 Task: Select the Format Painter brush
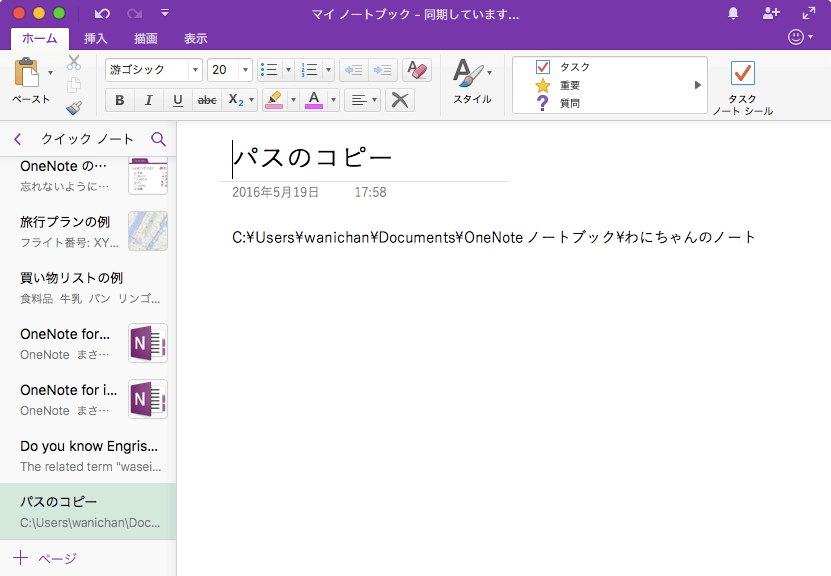click(74, 108)
